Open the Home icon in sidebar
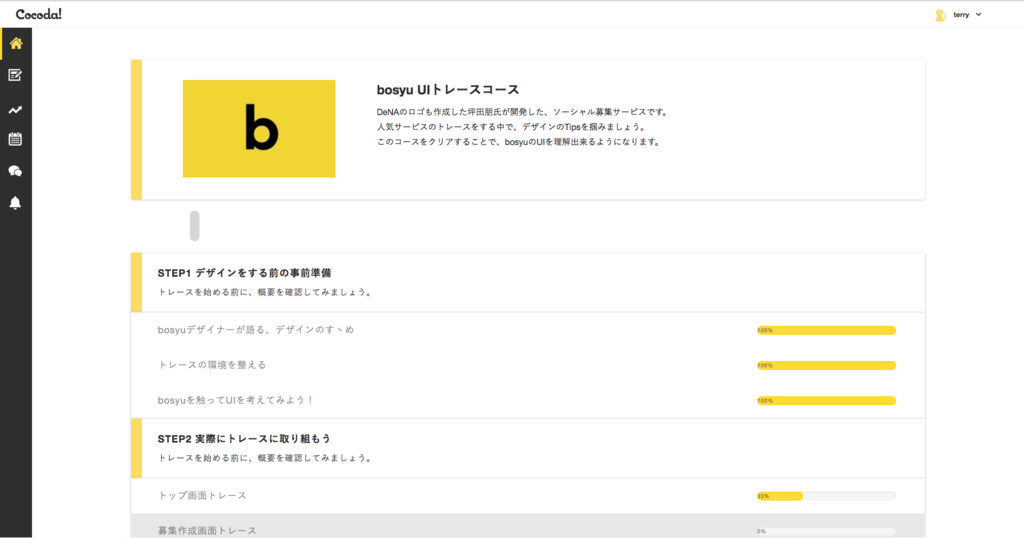Image resolution: width=1024 pixels, height=538 pixels. pos(16,44)
